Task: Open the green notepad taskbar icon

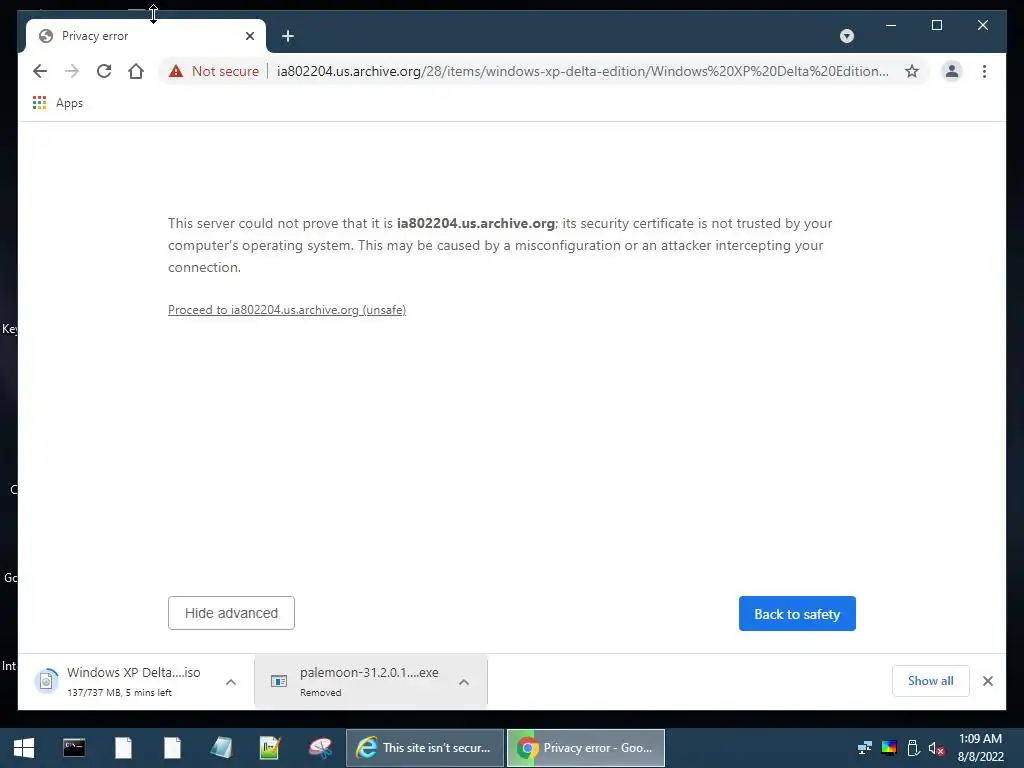Action: tap(270, 748)
